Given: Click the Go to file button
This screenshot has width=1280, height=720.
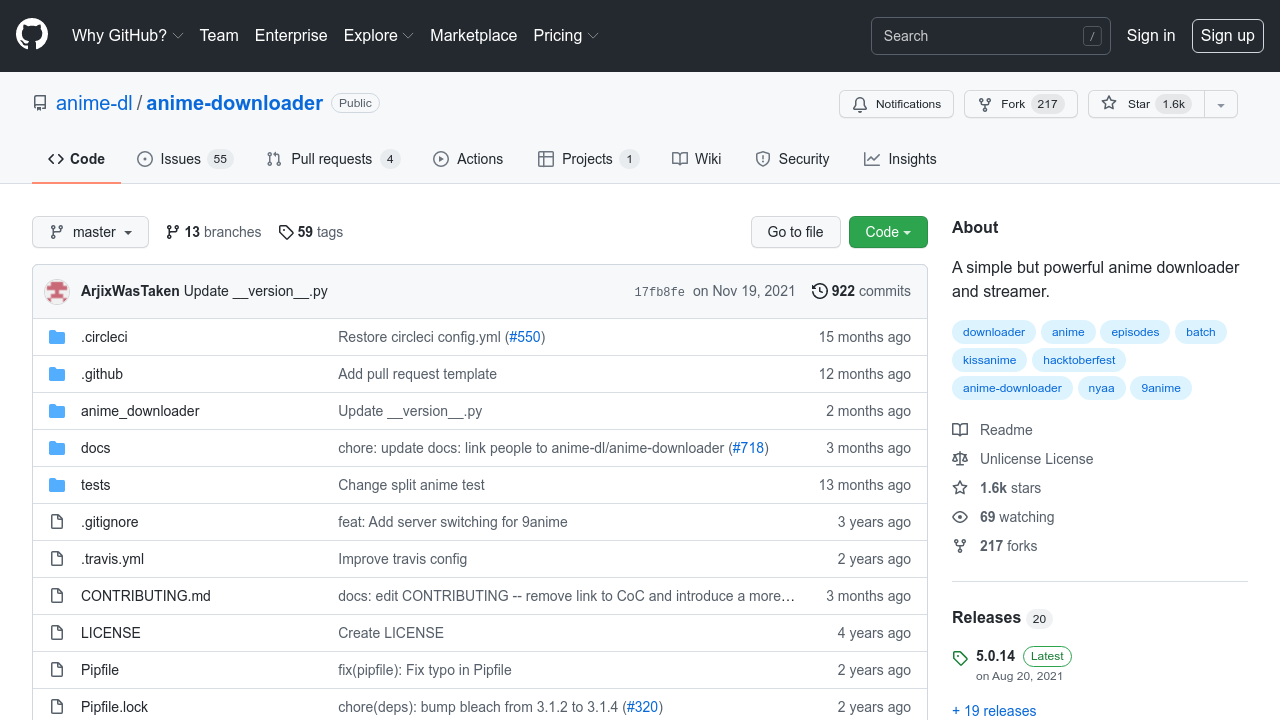Looking at the screenshot, I should 796,232.
